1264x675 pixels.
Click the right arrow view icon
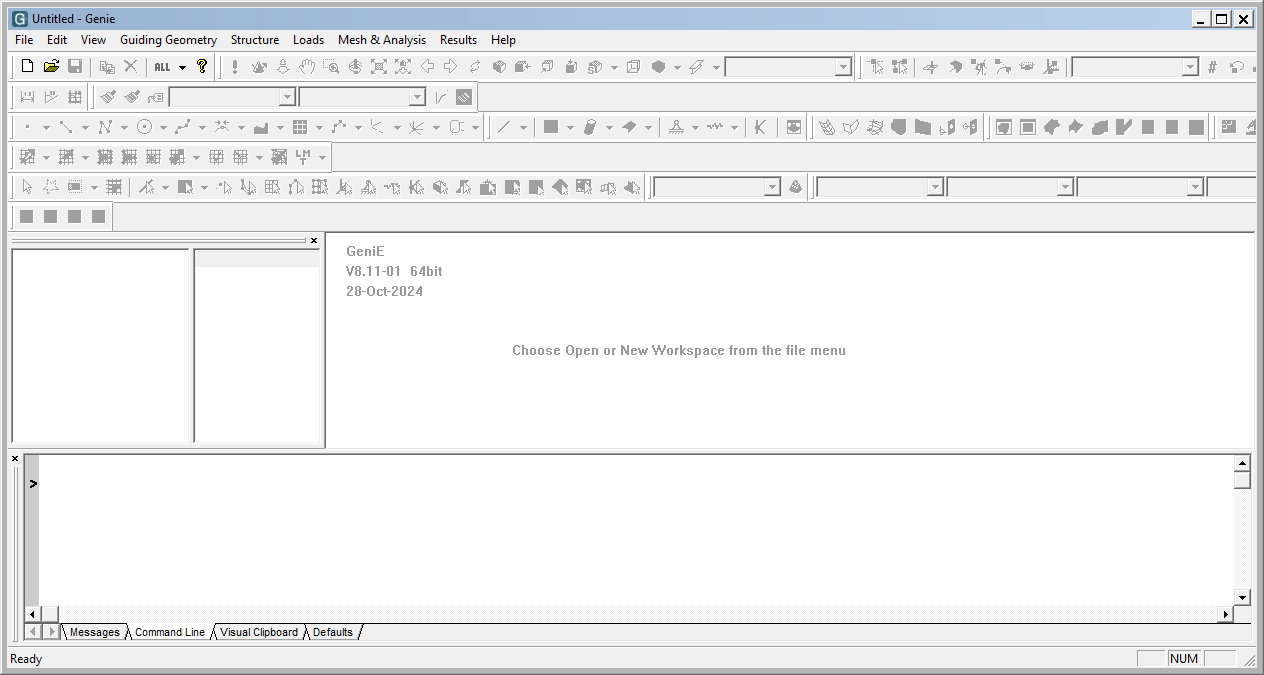(451, 67)
